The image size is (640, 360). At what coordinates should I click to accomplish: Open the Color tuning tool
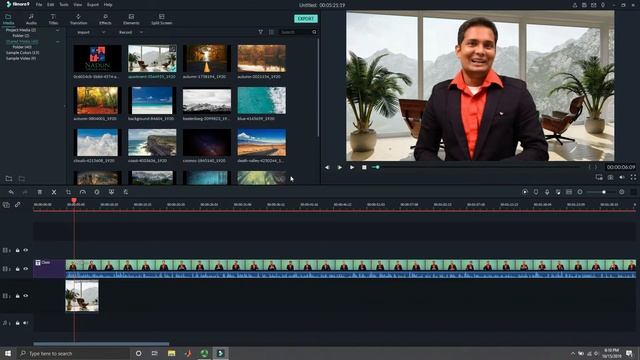tap(97, 192)
